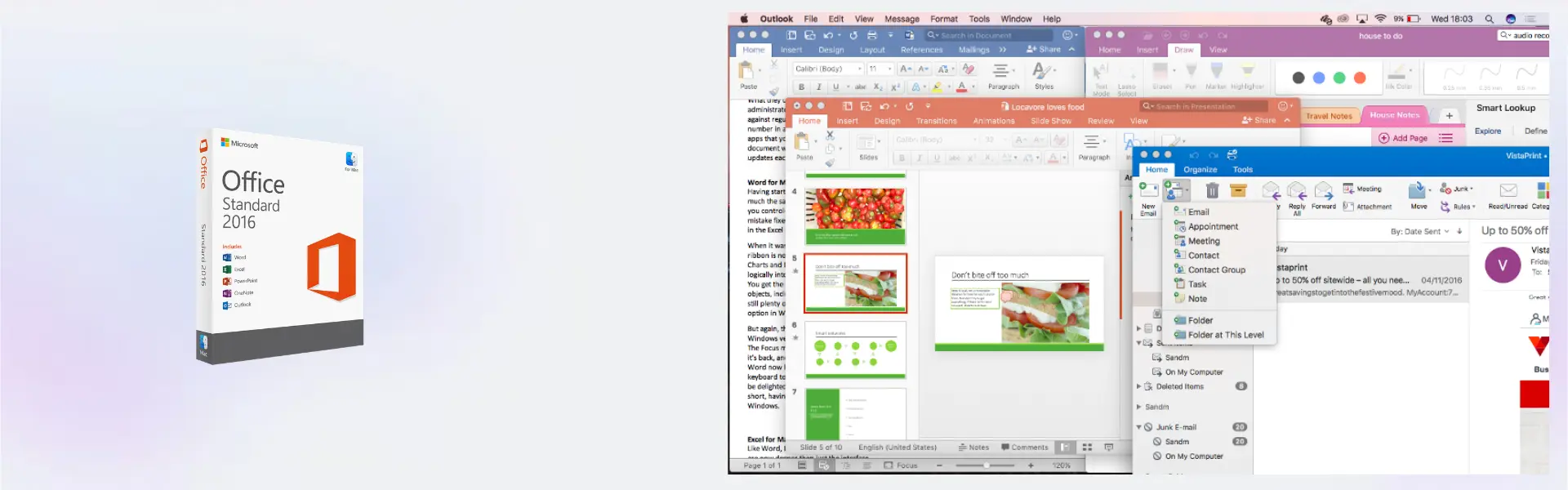This screenshot has height=490, width=1568.
Task: Select the green ink color in OneNote
Action: pos(1339,78)
